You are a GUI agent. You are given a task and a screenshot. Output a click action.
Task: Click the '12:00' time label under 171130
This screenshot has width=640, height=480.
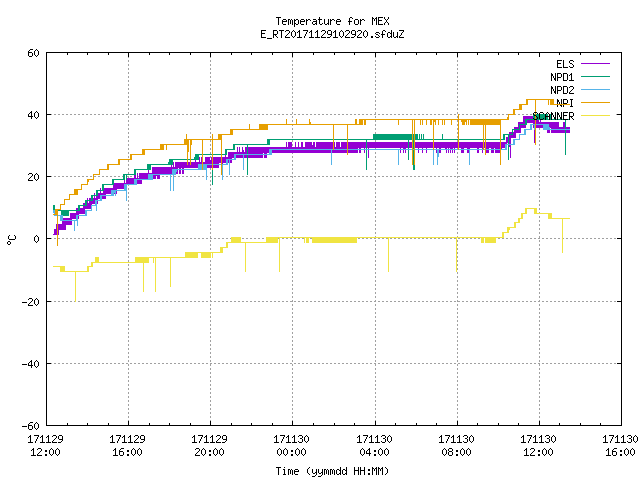[x=538, y=452]
